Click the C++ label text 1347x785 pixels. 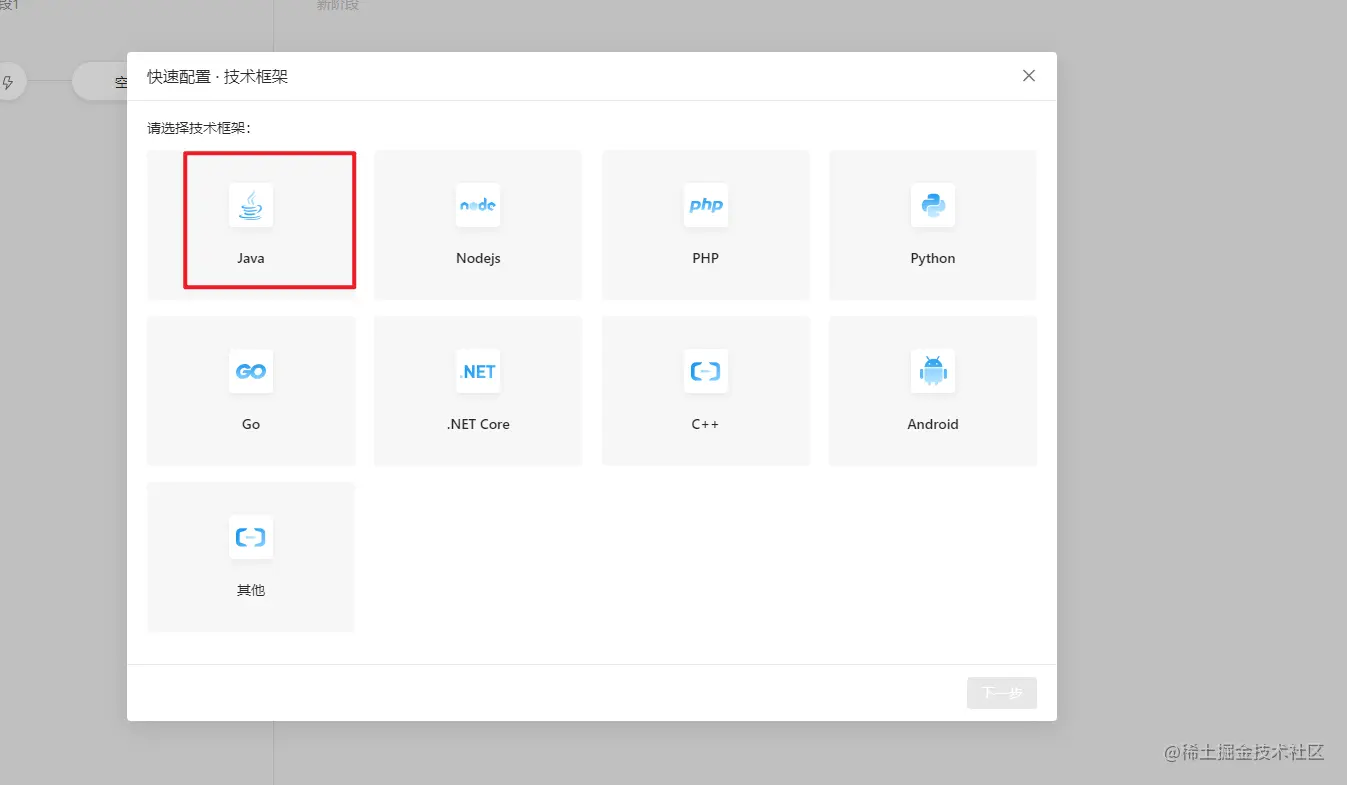pos(706,424)
